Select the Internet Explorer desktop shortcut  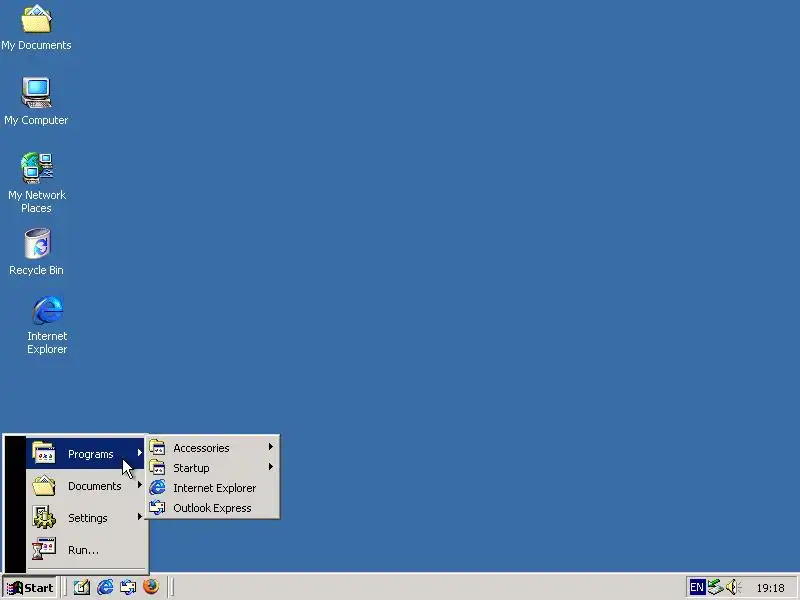pyautogui.click(x=47, y=325)
